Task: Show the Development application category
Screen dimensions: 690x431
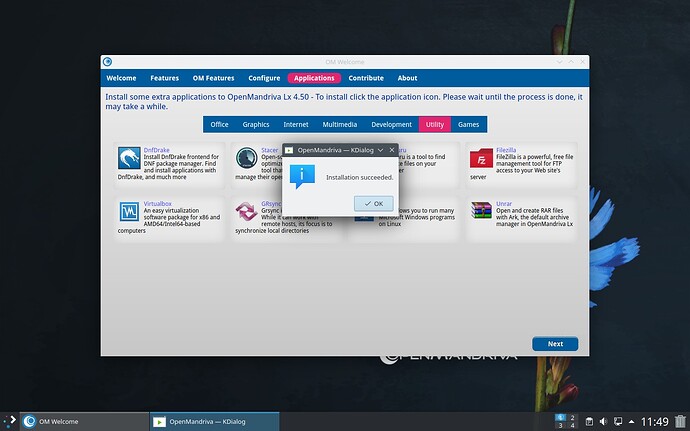Action: [392, 125]
